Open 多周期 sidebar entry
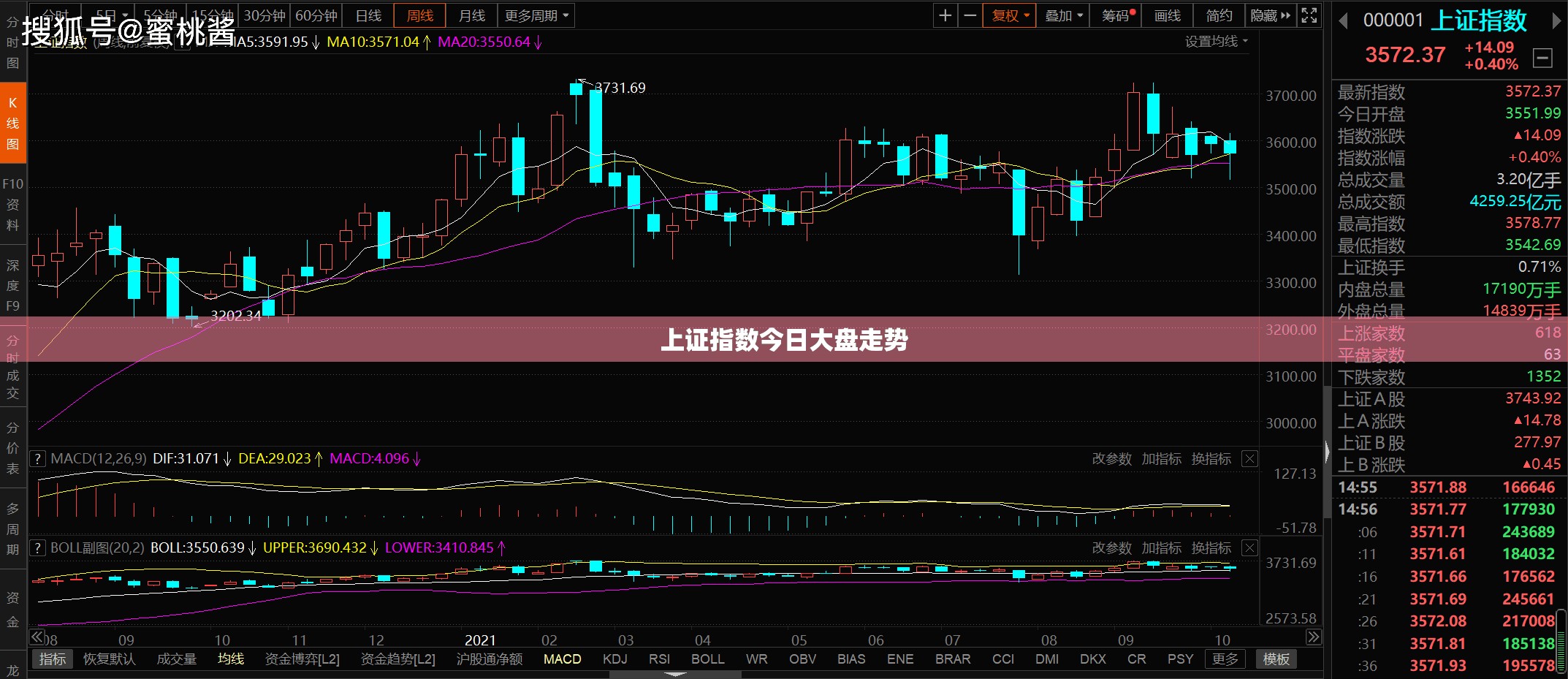This screenshot has height=679, width=1568. click(x=13, y=528)
